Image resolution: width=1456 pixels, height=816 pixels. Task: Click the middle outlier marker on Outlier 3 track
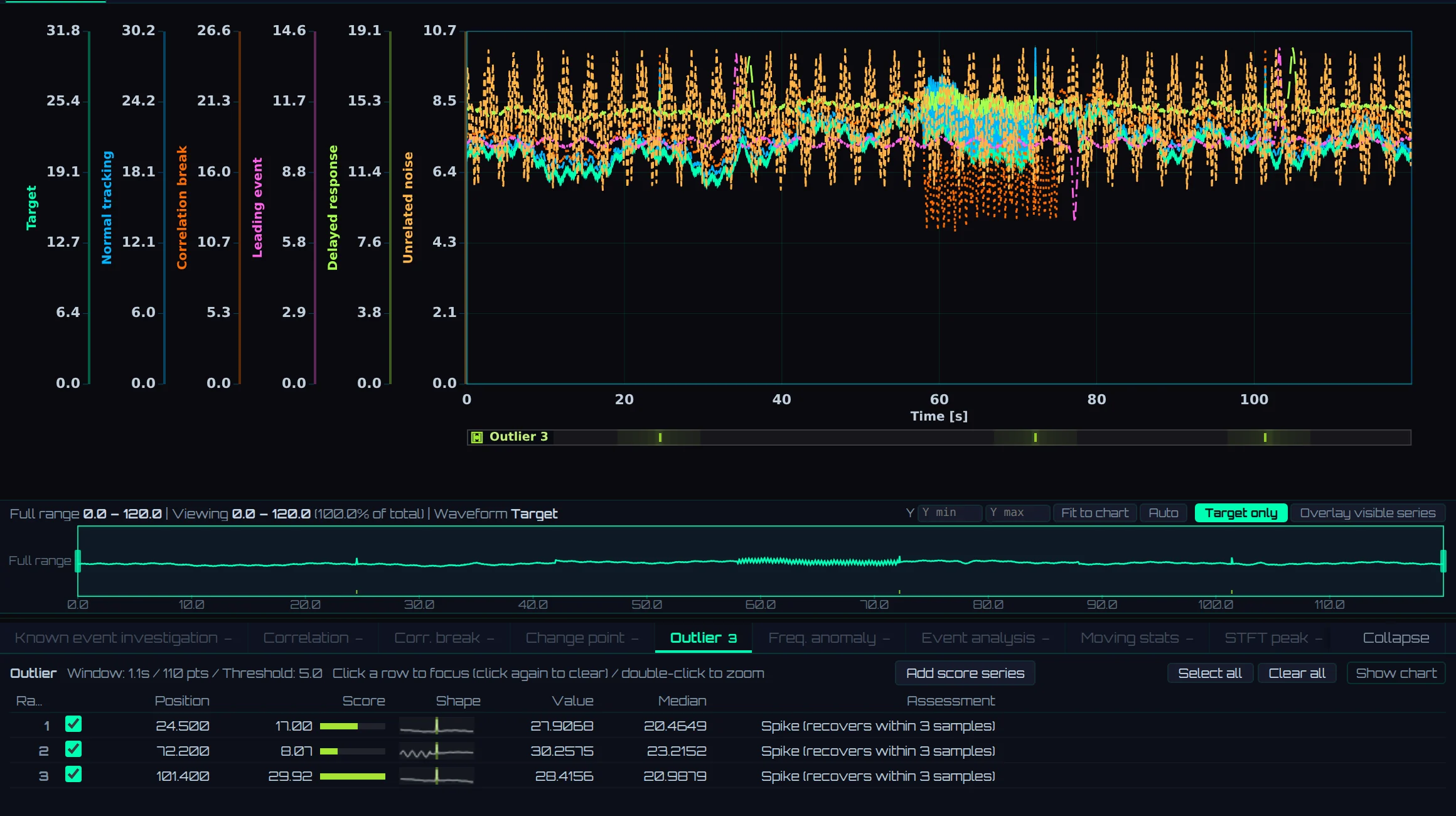click(x=1035, y=438)
